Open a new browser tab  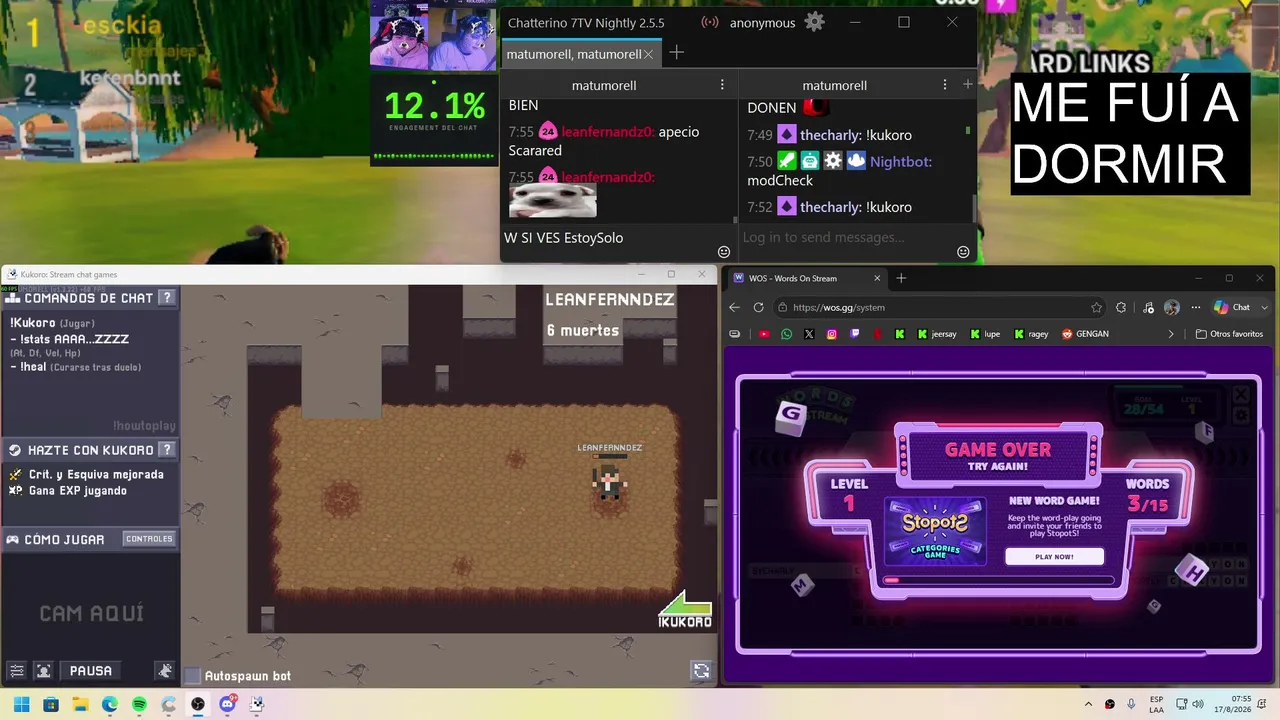pyautogui.click(x=901, y=278)
